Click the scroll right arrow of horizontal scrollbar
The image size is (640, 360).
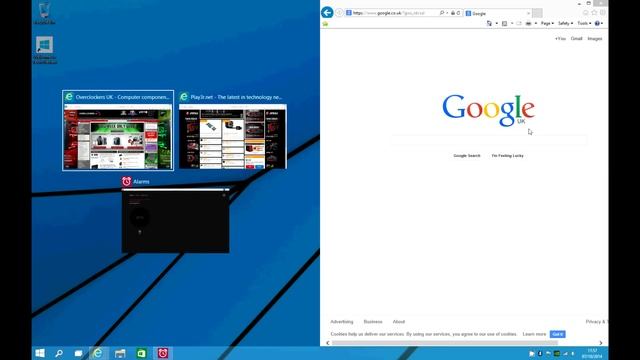(x=601, y=343)
